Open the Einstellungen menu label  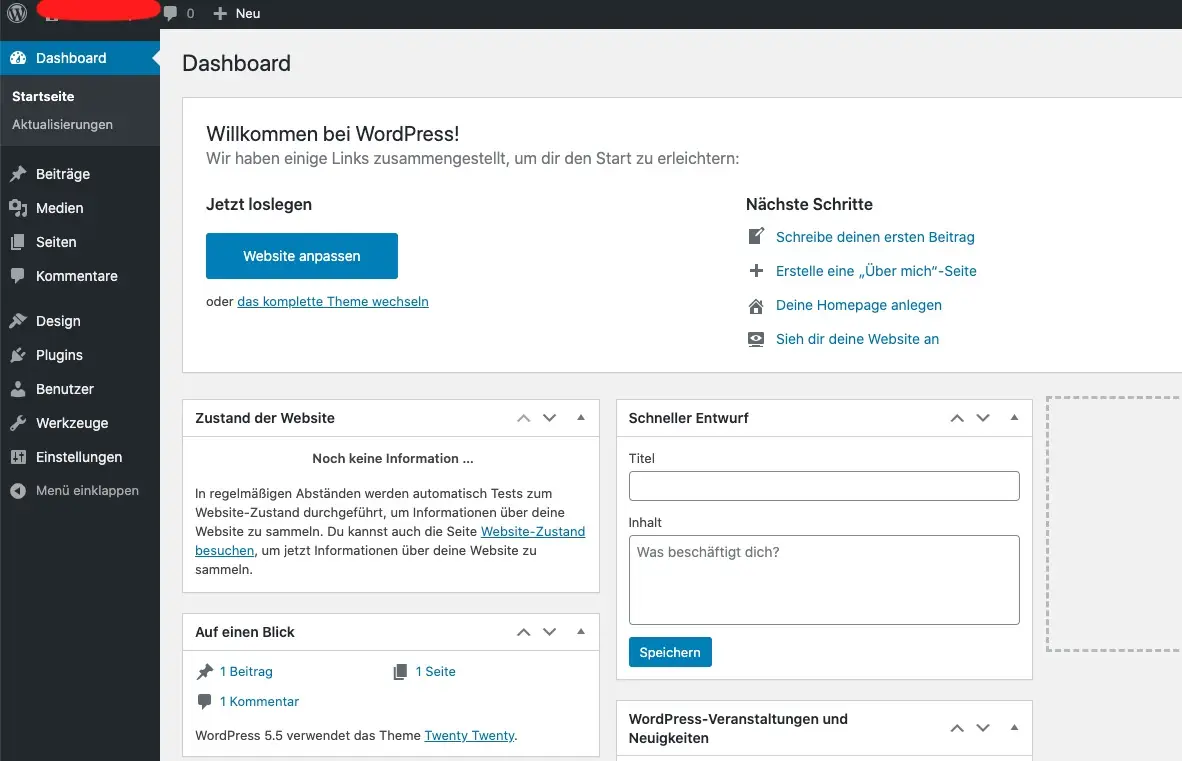[x=79, y=457]
